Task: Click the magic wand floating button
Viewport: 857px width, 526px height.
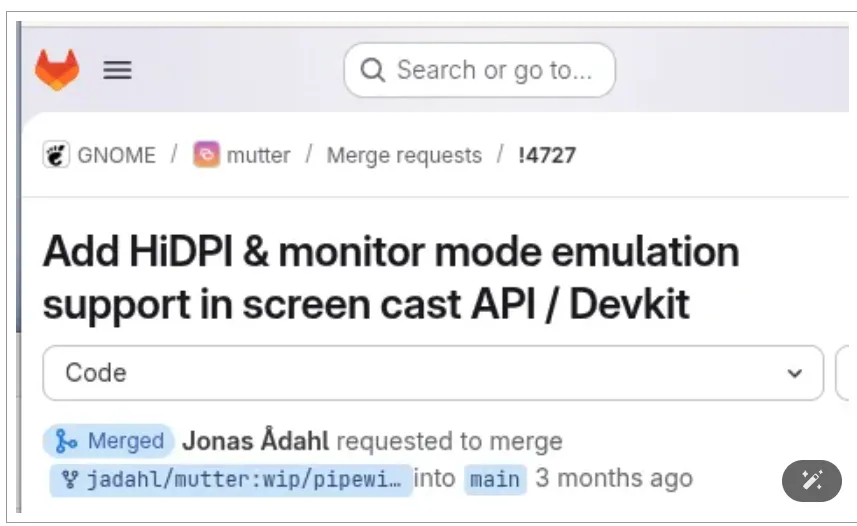Action: 812,480
